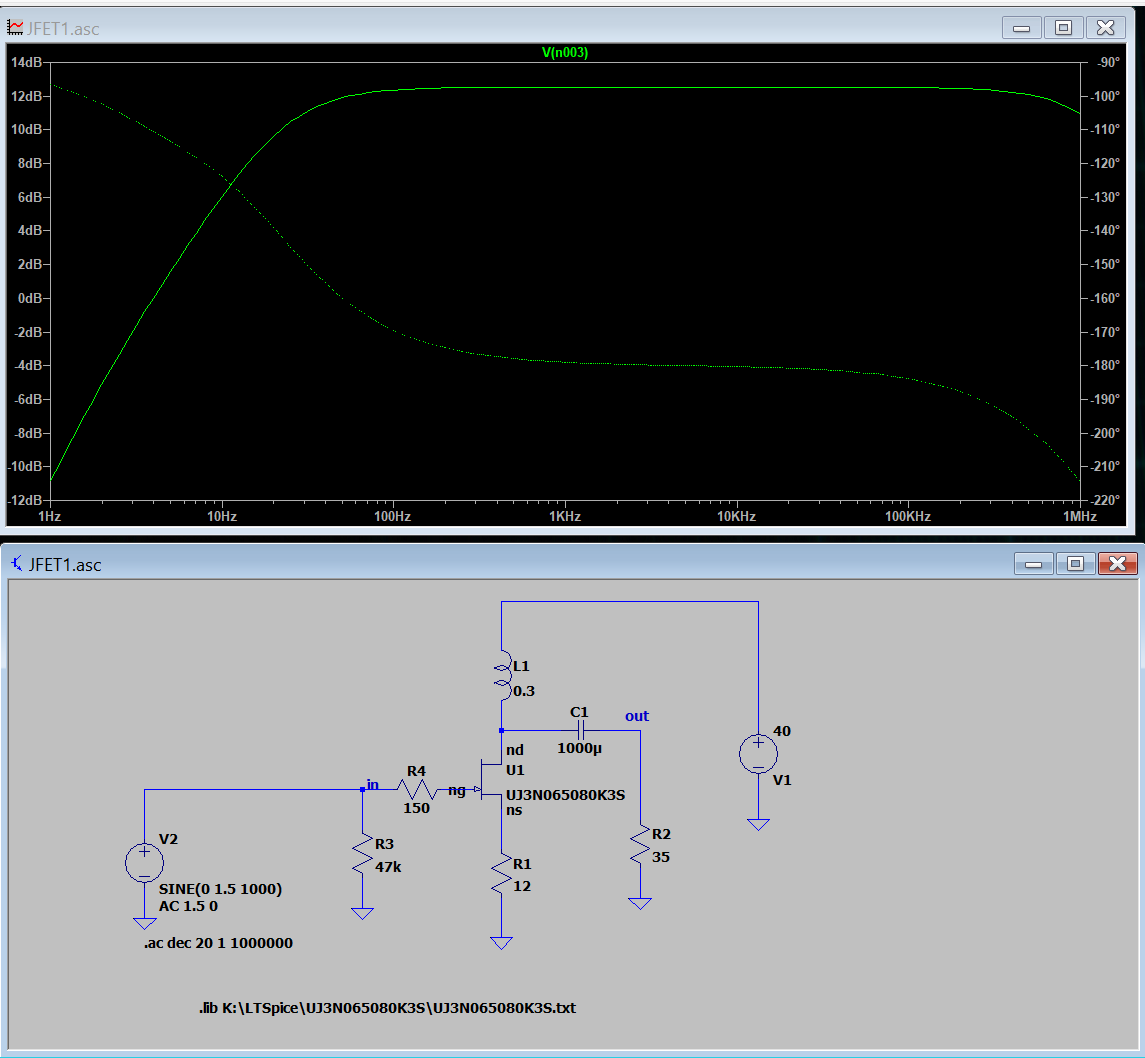Select the resistor R2 symbol
This screenshot has height=1058, width=1145.
[640, 845]
